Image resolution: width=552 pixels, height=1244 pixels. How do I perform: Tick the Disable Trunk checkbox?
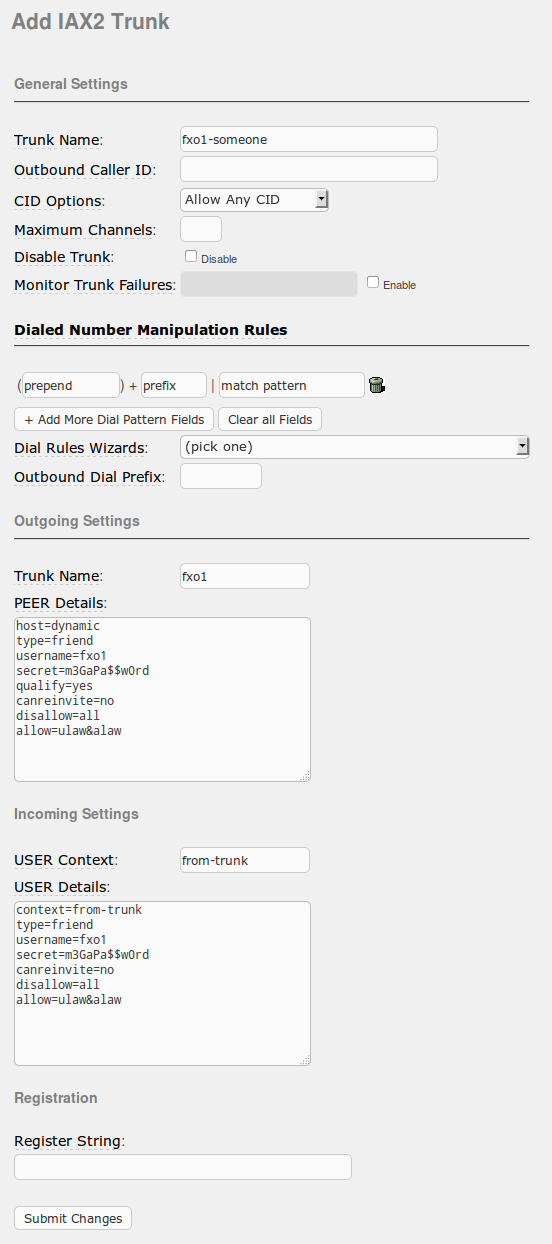pyautogui.click(x=191, y=256)
